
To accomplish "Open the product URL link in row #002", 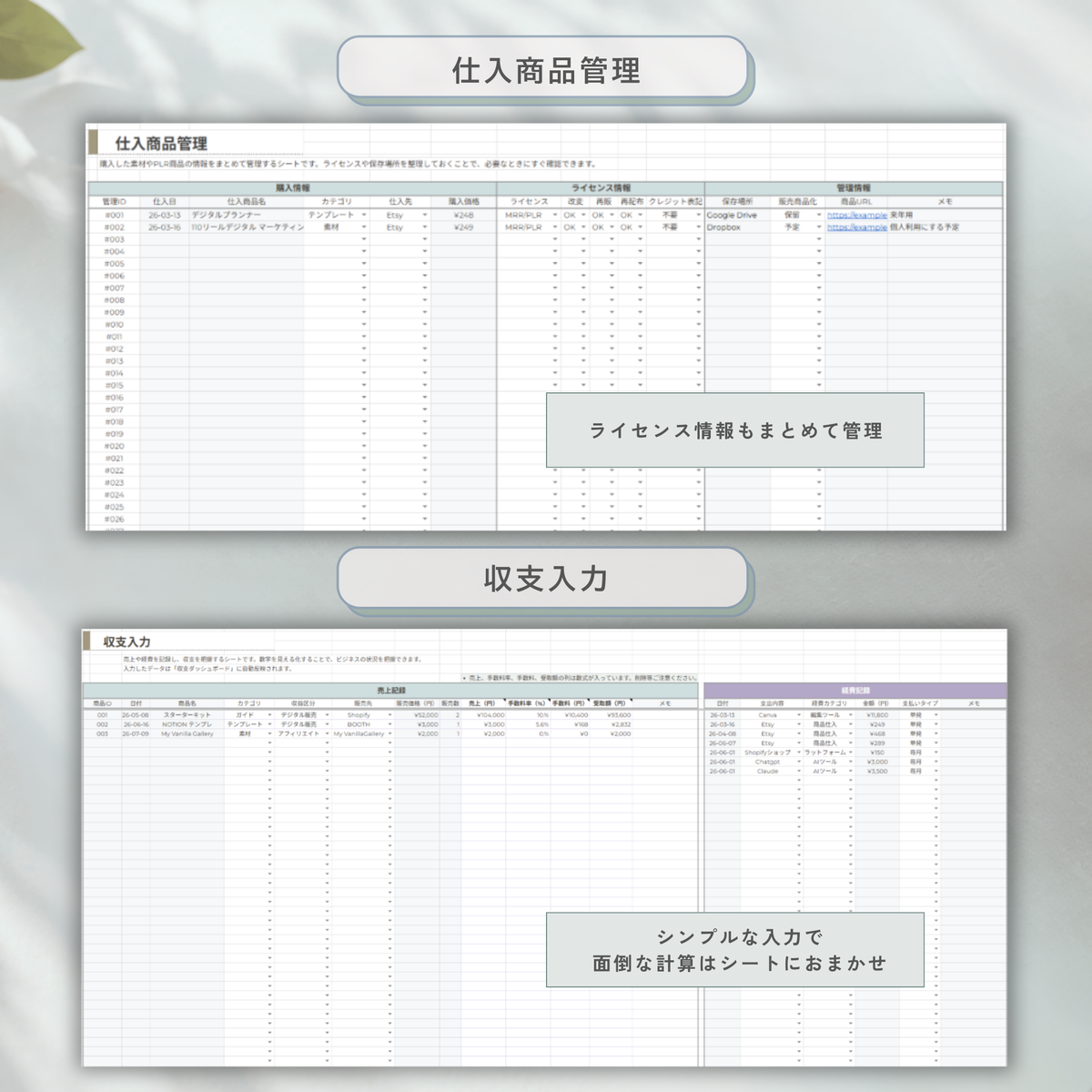I will tap(857, 227).
